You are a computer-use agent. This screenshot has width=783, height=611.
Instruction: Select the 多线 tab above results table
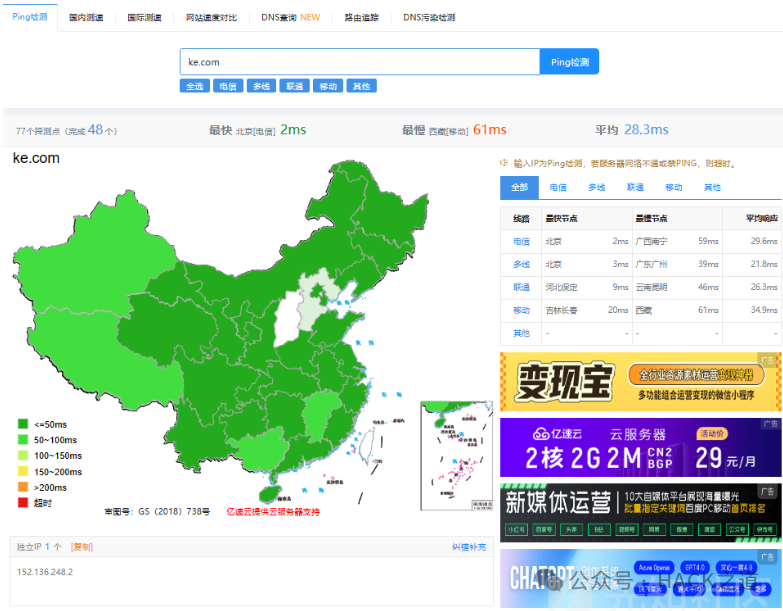click(x=597, y=188)
